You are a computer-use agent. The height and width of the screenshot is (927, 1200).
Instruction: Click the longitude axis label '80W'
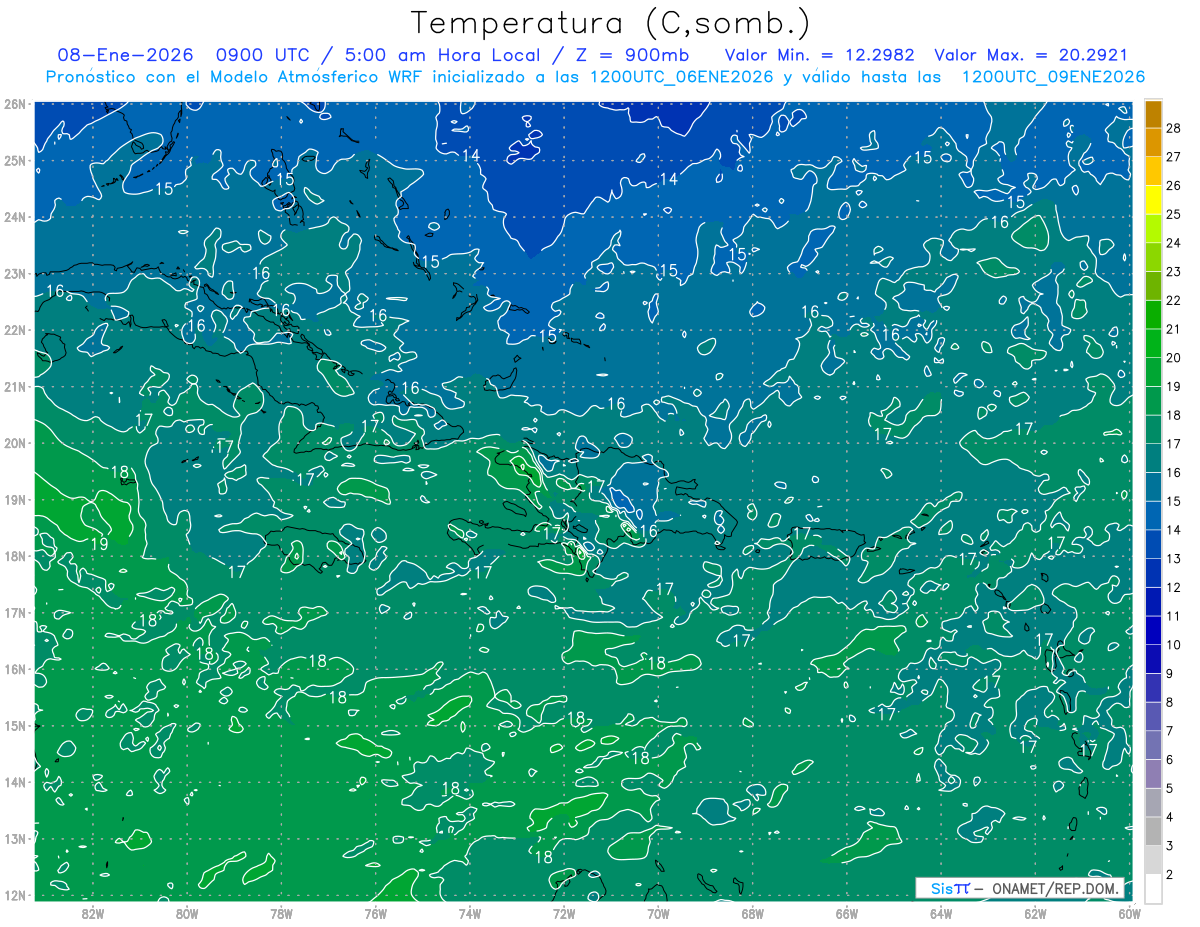187,913
